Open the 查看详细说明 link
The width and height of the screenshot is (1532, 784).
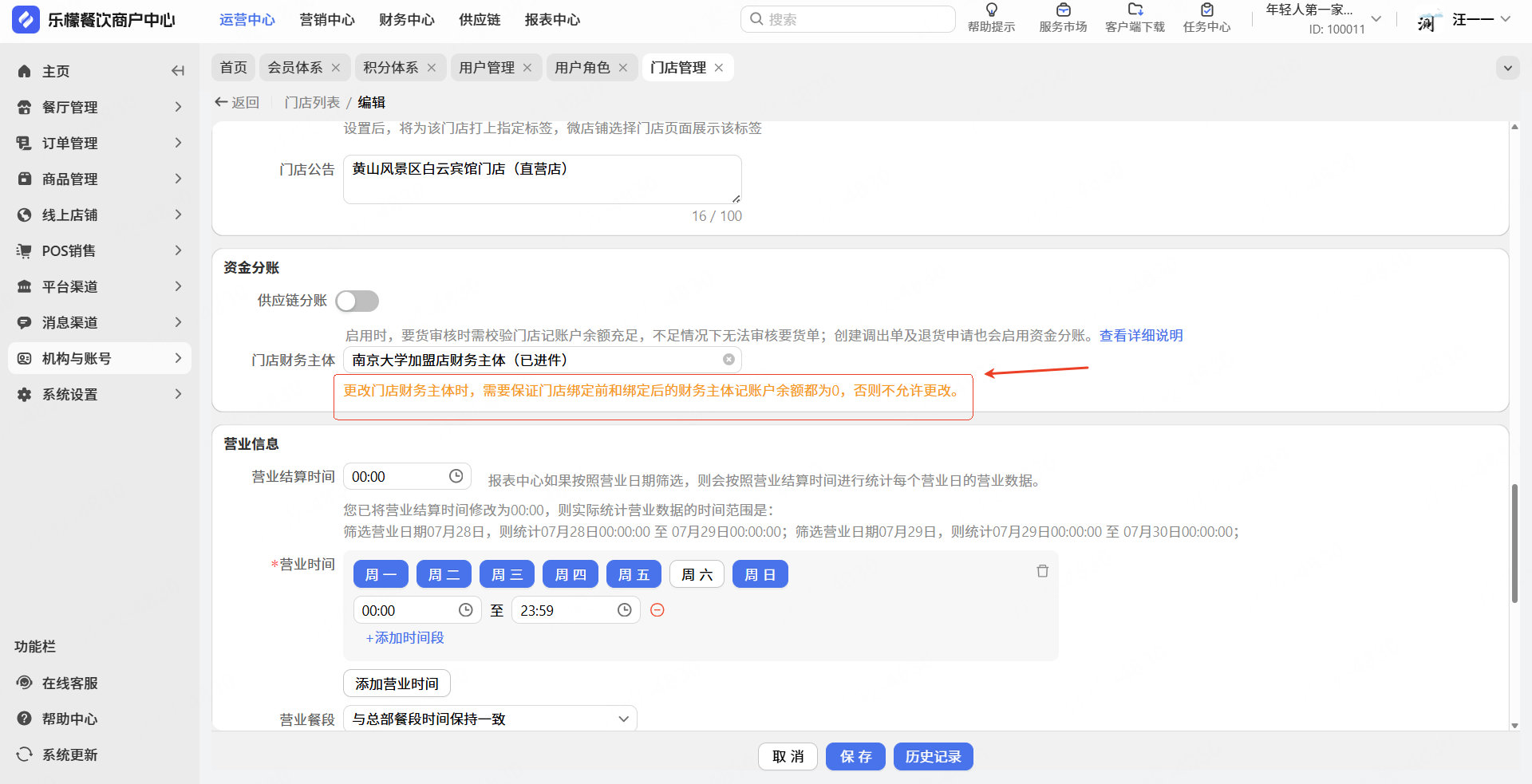1141,336
